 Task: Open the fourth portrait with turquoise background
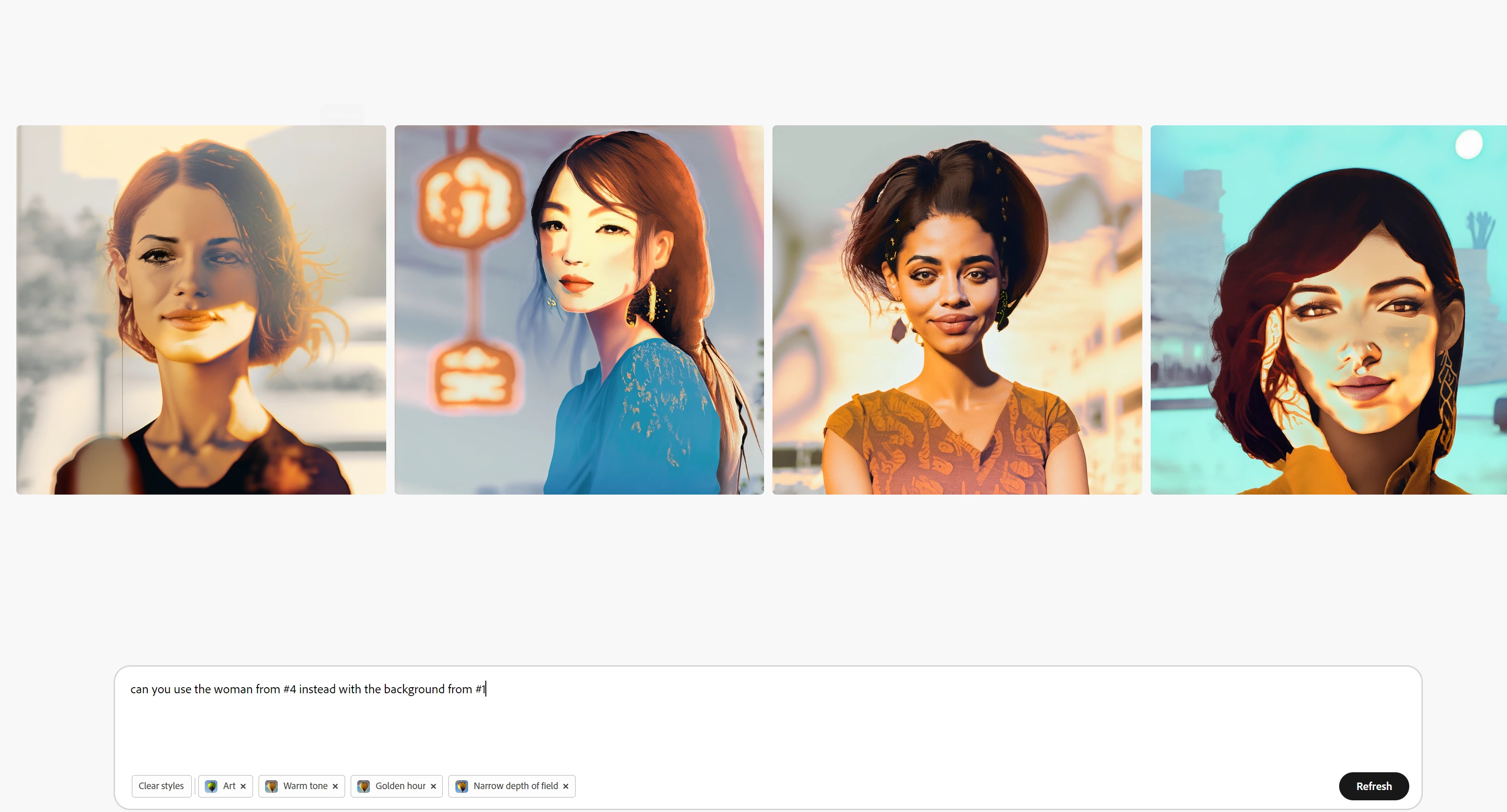1328,310
